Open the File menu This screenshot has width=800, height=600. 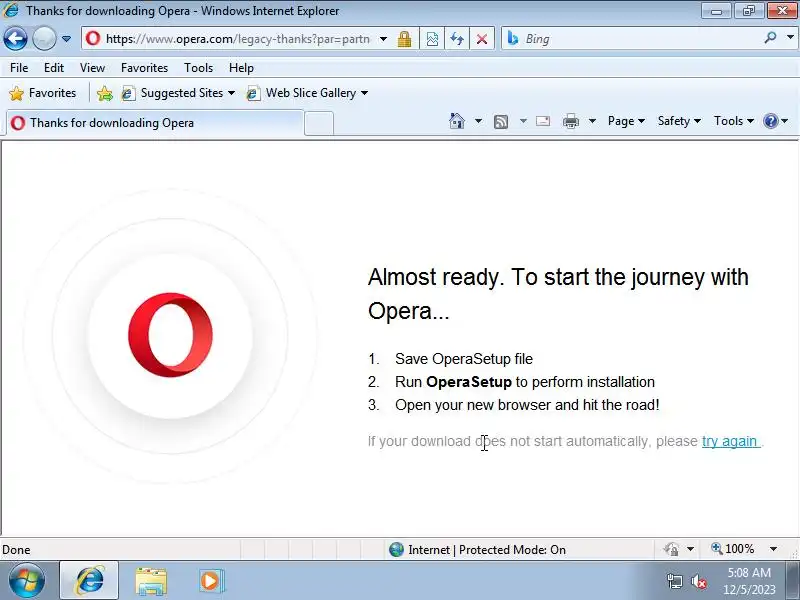click(19, 67)
